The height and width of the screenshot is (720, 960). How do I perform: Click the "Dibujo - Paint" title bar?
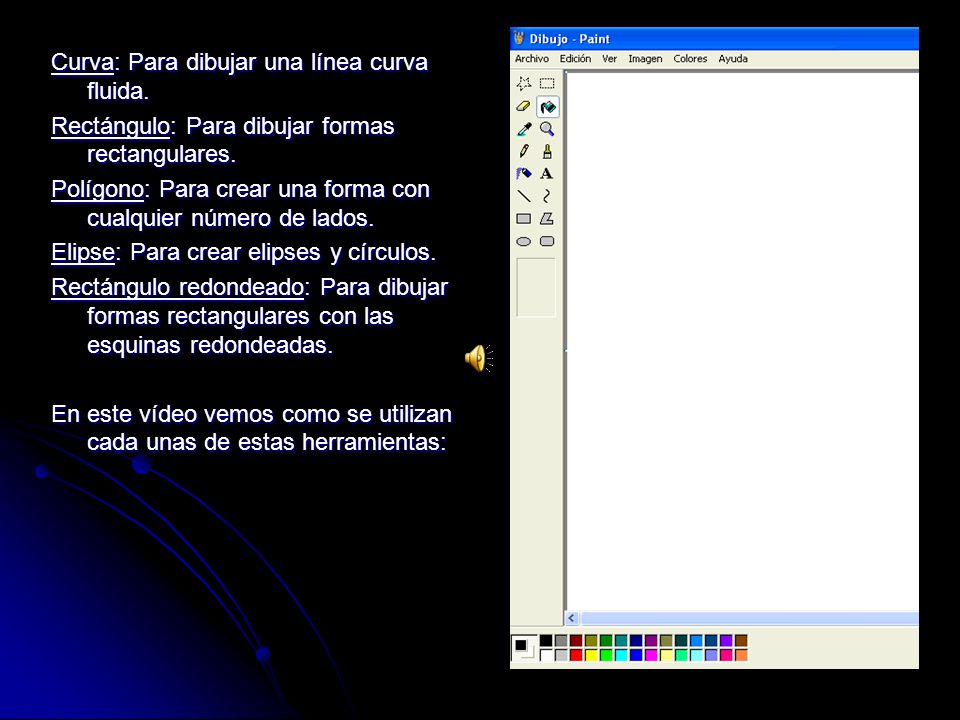point(714,39)
